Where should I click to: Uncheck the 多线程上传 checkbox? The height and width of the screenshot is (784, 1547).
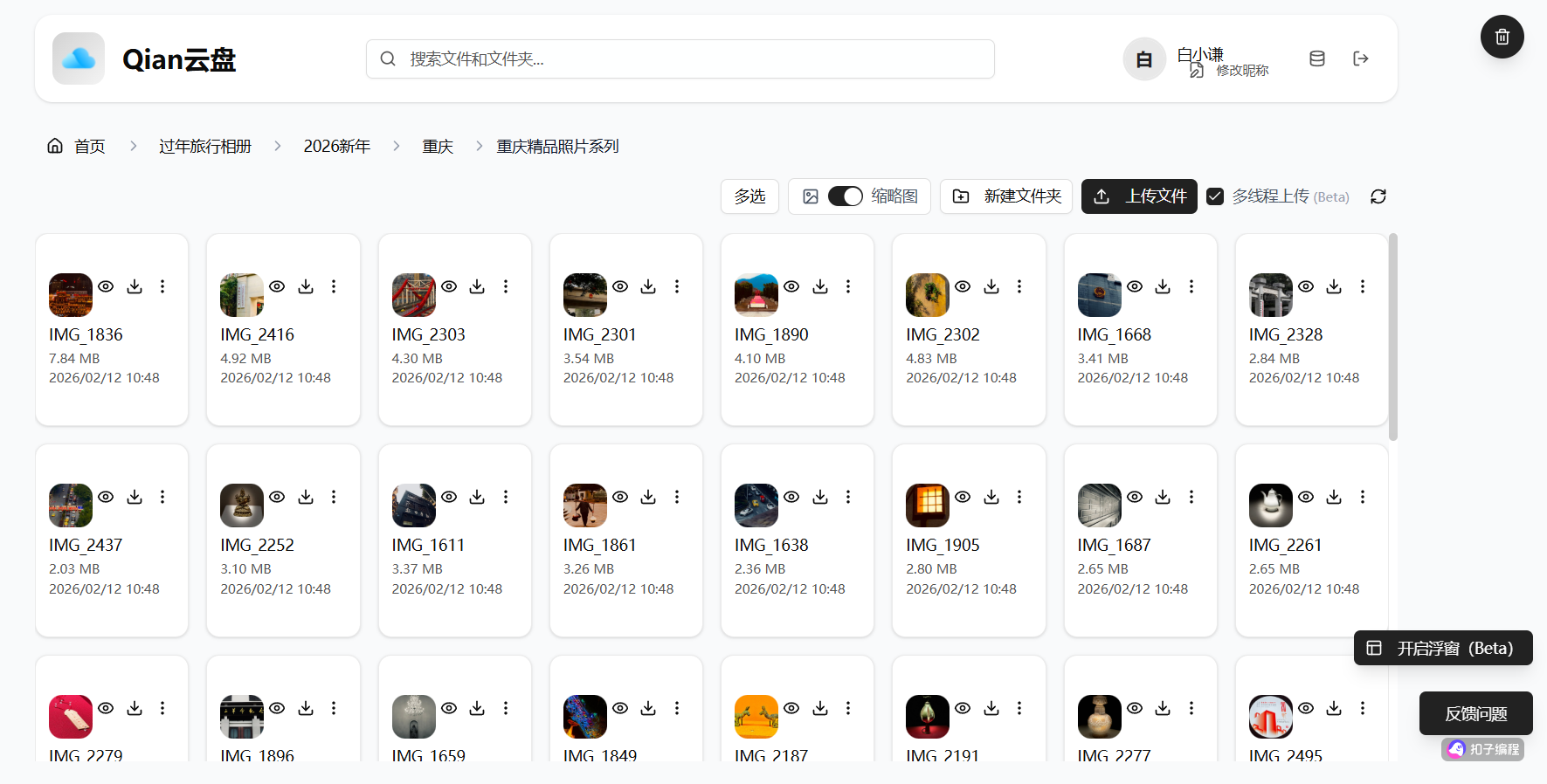pos(1215,196)
